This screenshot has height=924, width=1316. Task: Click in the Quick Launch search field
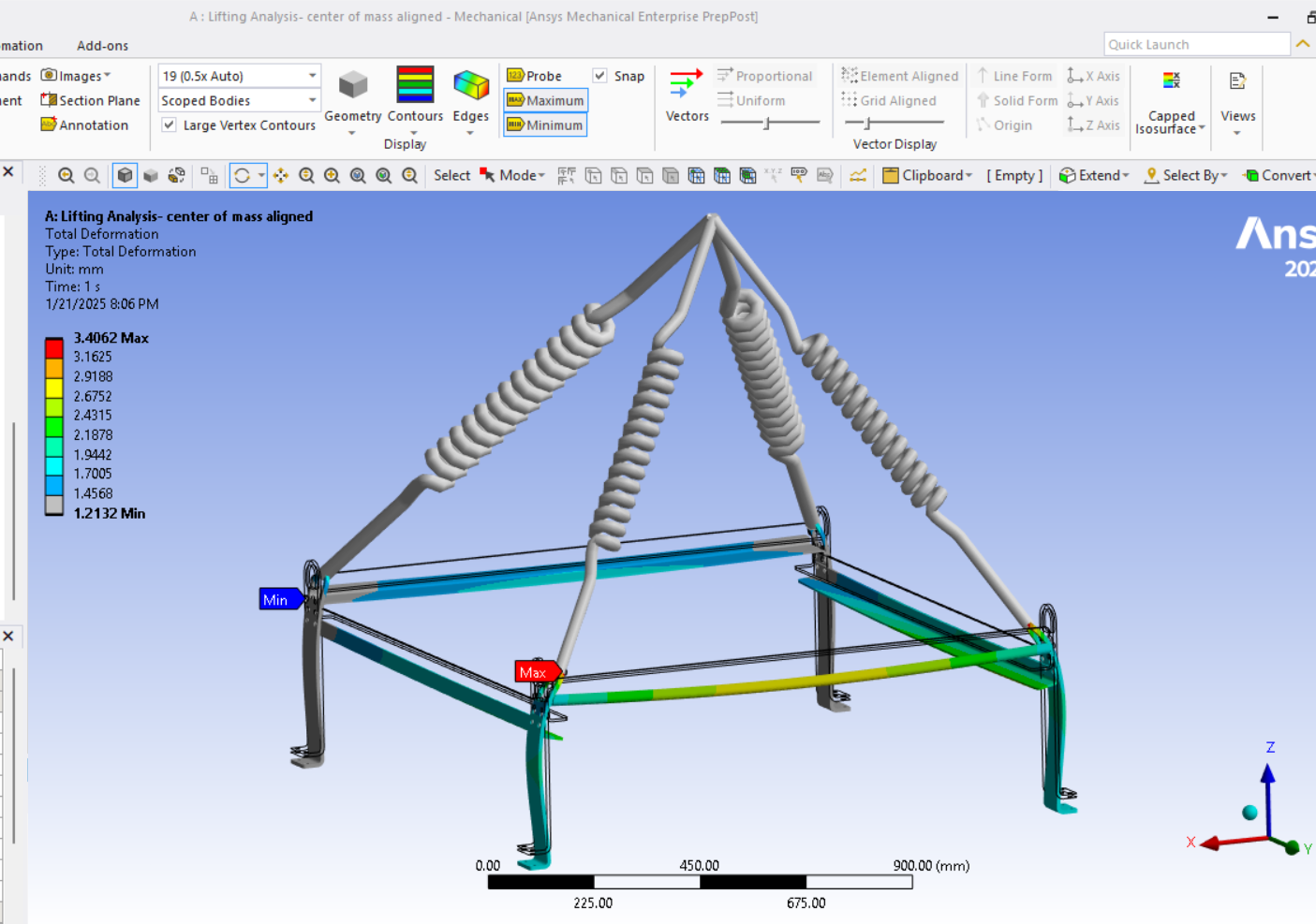tap(1196, 44)
